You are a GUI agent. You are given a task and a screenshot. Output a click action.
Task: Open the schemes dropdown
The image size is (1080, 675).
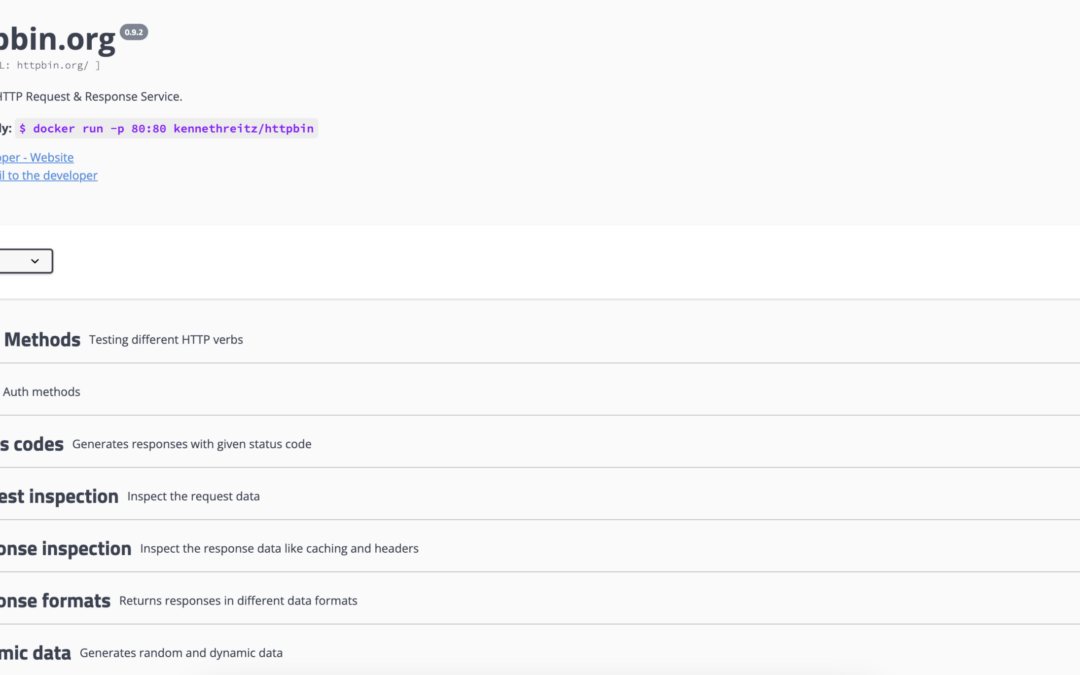pos(25,261)
